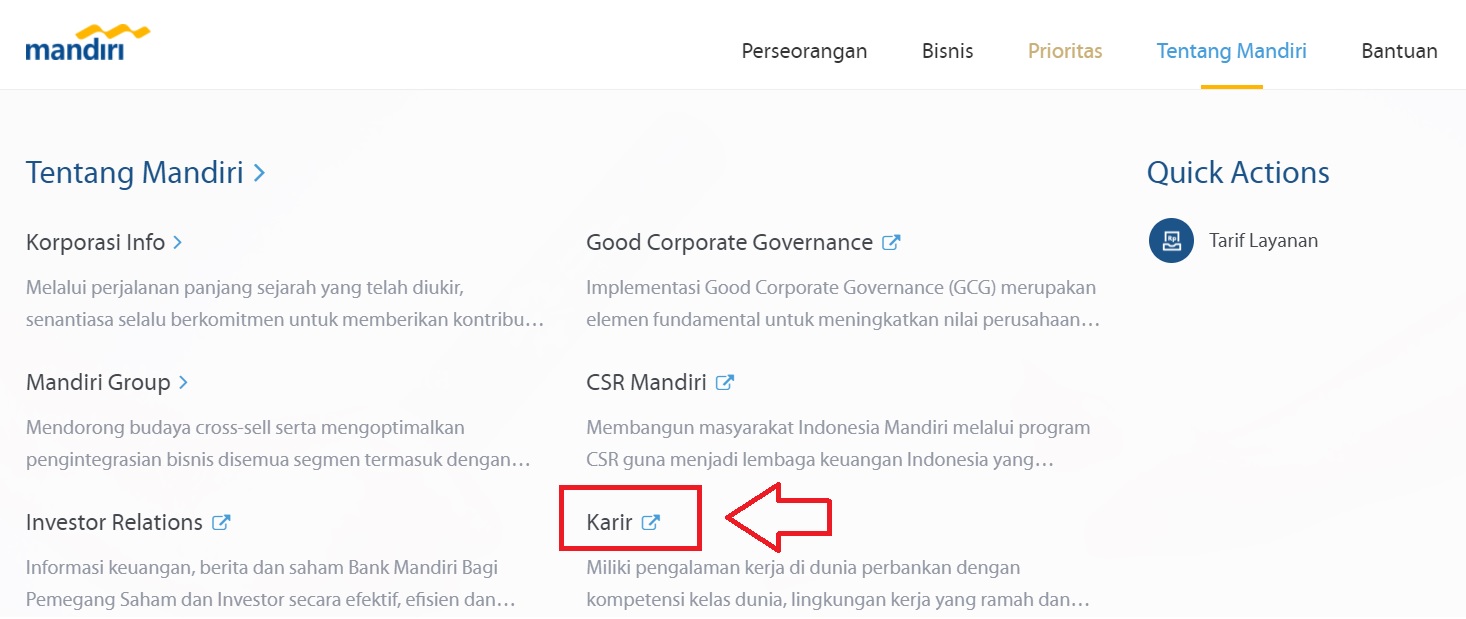Click chevron arrow next to Tentang Mandiri heading

259,173
